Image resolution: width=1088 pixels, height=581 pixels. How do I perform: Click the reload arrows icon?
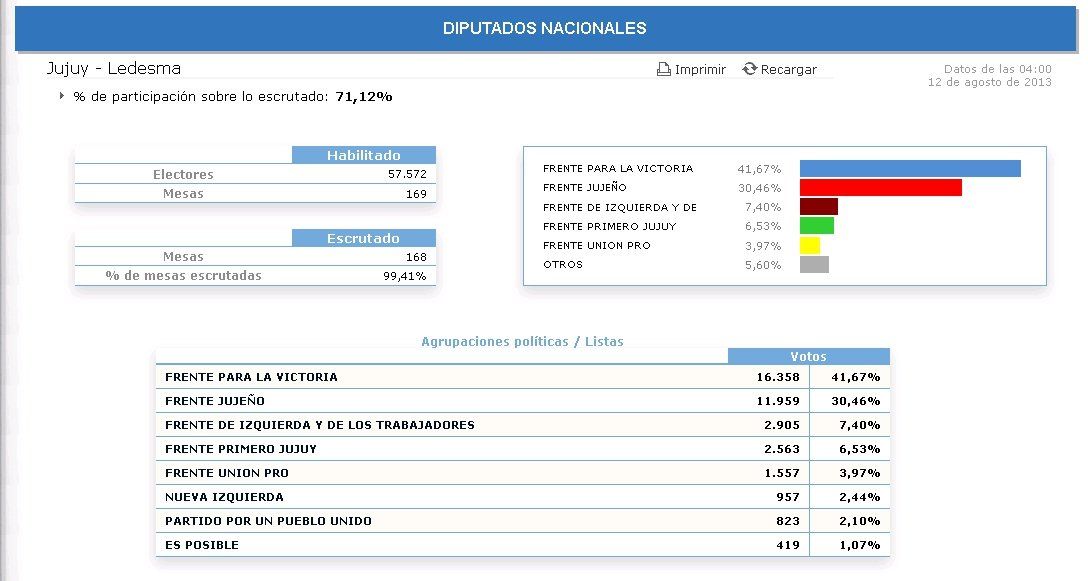749,69
